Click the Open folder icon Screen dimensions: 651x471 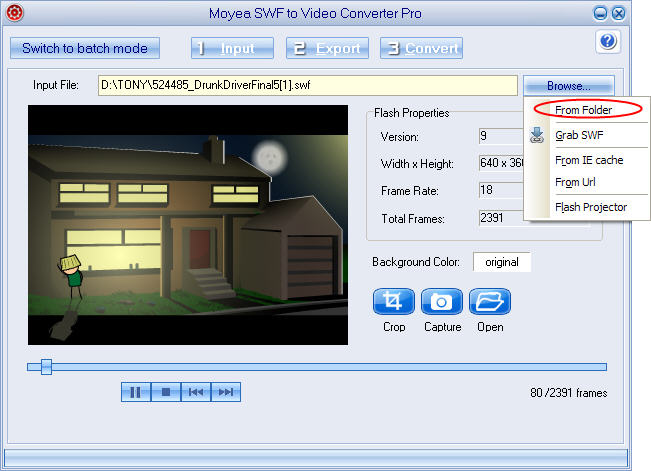tap(490, 302)
